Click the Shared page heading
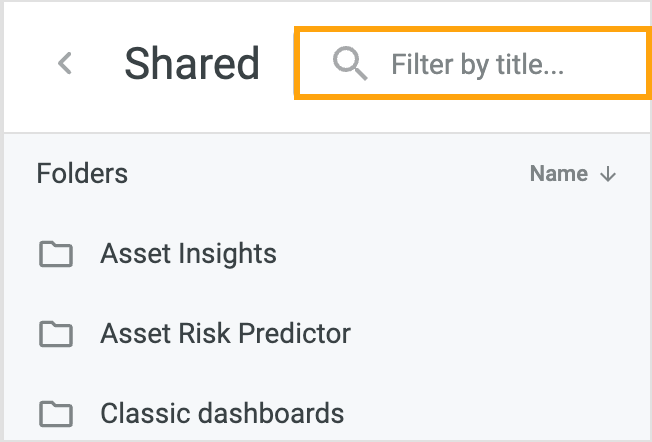Image resolution: width=652 pixels, height=442 pixels. (192, 64)
